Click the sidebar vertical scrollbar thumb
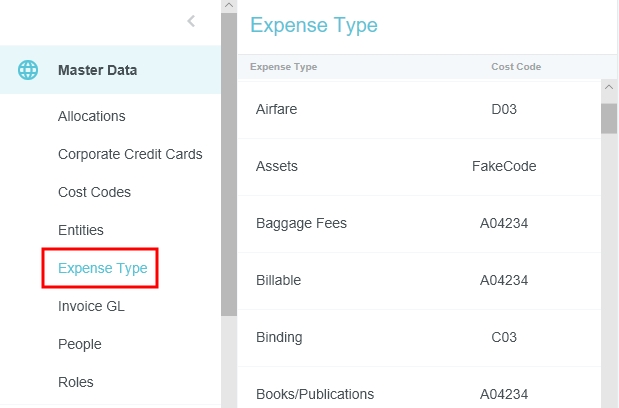619x408 pixels. pyautogui.click(x=228, y=160)
